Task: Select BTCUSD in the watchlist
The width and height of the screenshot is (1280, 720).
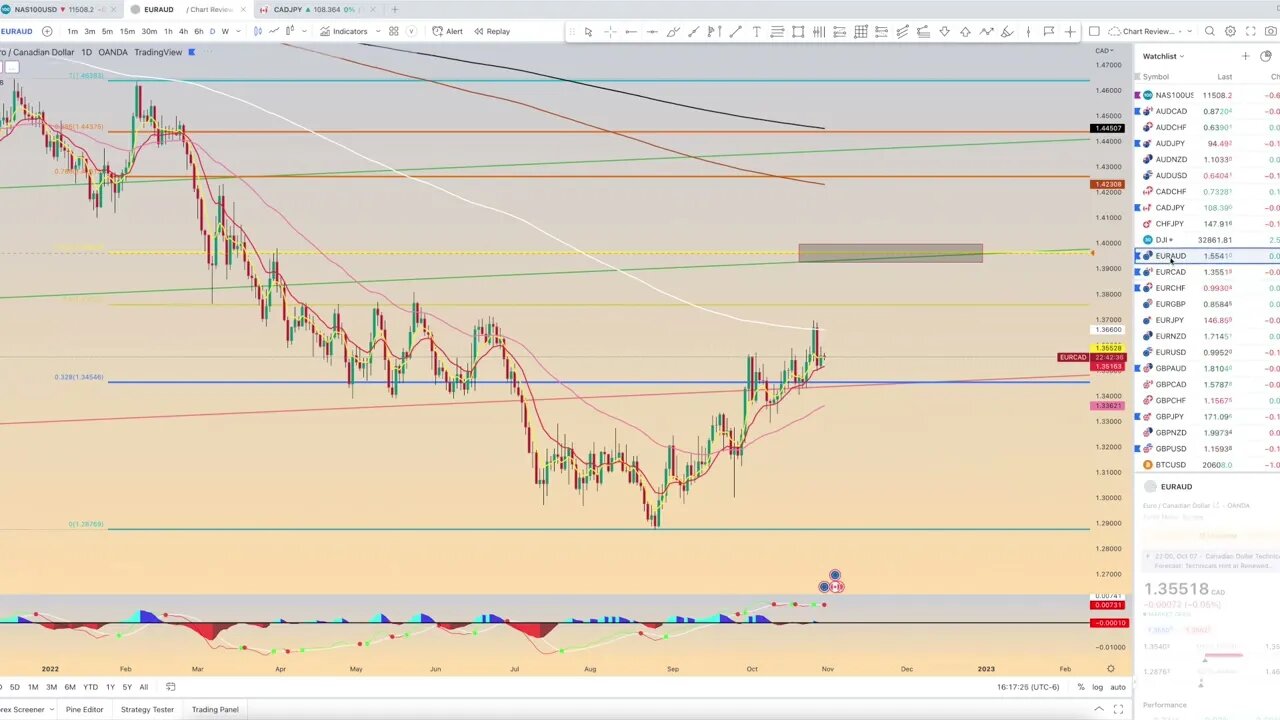Action: [1207, 465]
